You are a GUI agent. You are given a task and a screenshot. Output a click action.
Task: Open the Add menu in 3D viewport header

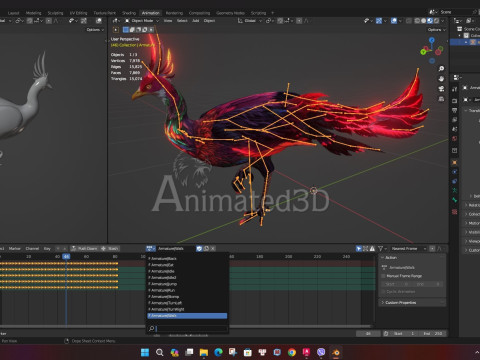(x=196, y=21)
